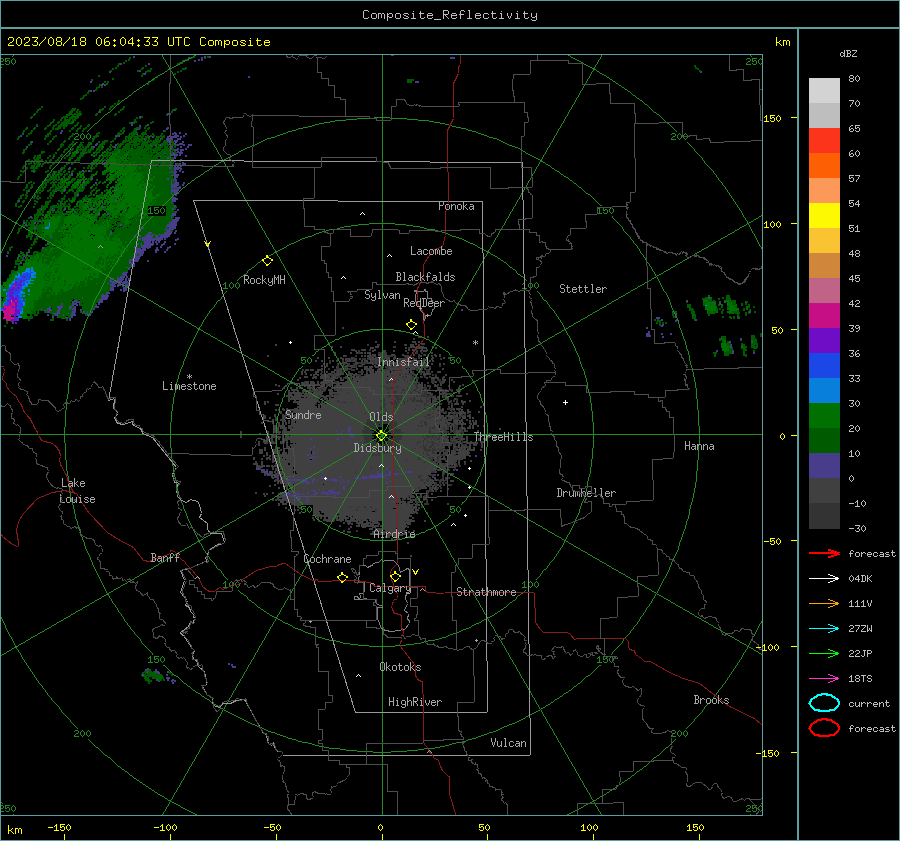Image resolution: width=900 pixels, height=841 pixels.
Task: Select the yellow 51–54 dBZ swatch
Action: tap(824, 215)
